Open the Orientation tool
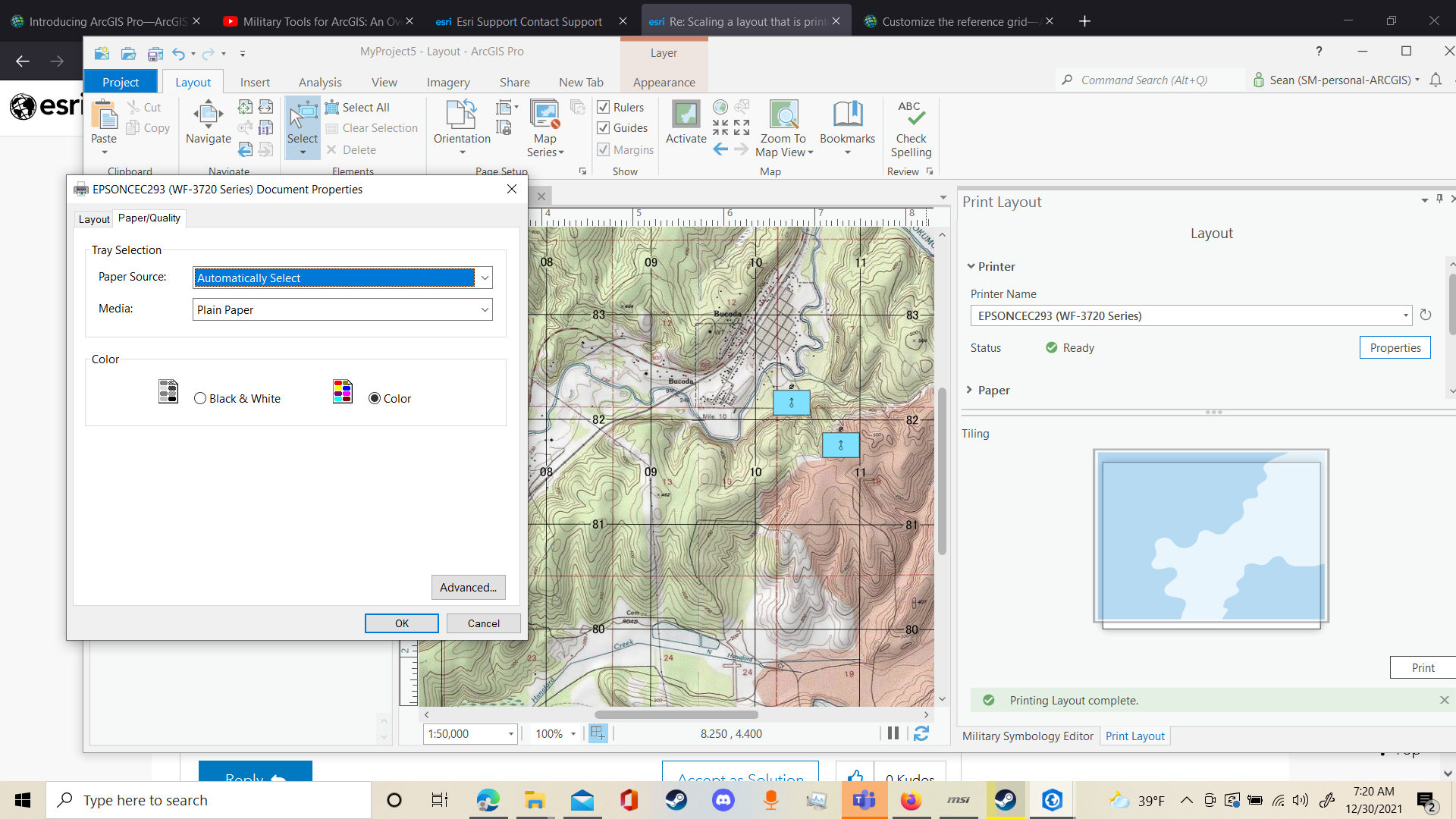This screenshot has height=819, width=1456. pyautogui.click(x=460, y=127)
